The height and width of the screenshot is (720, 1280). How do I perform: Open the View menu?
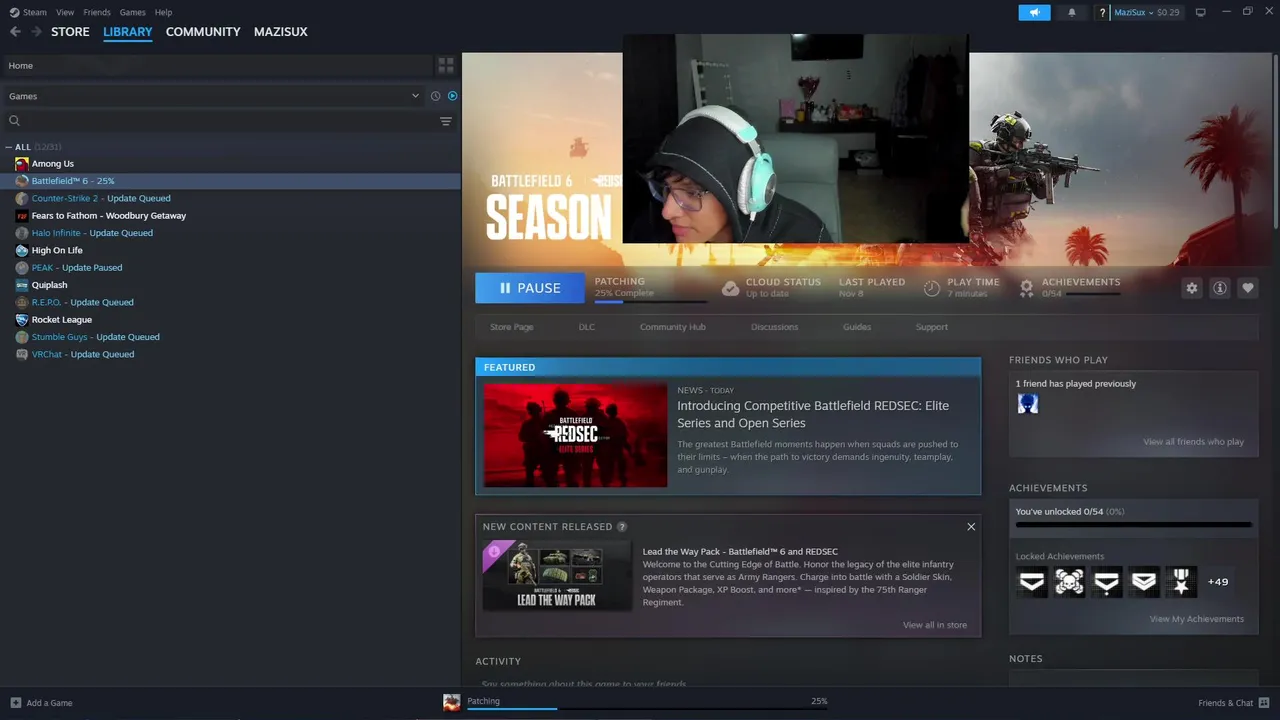click(x=65, y=12)
